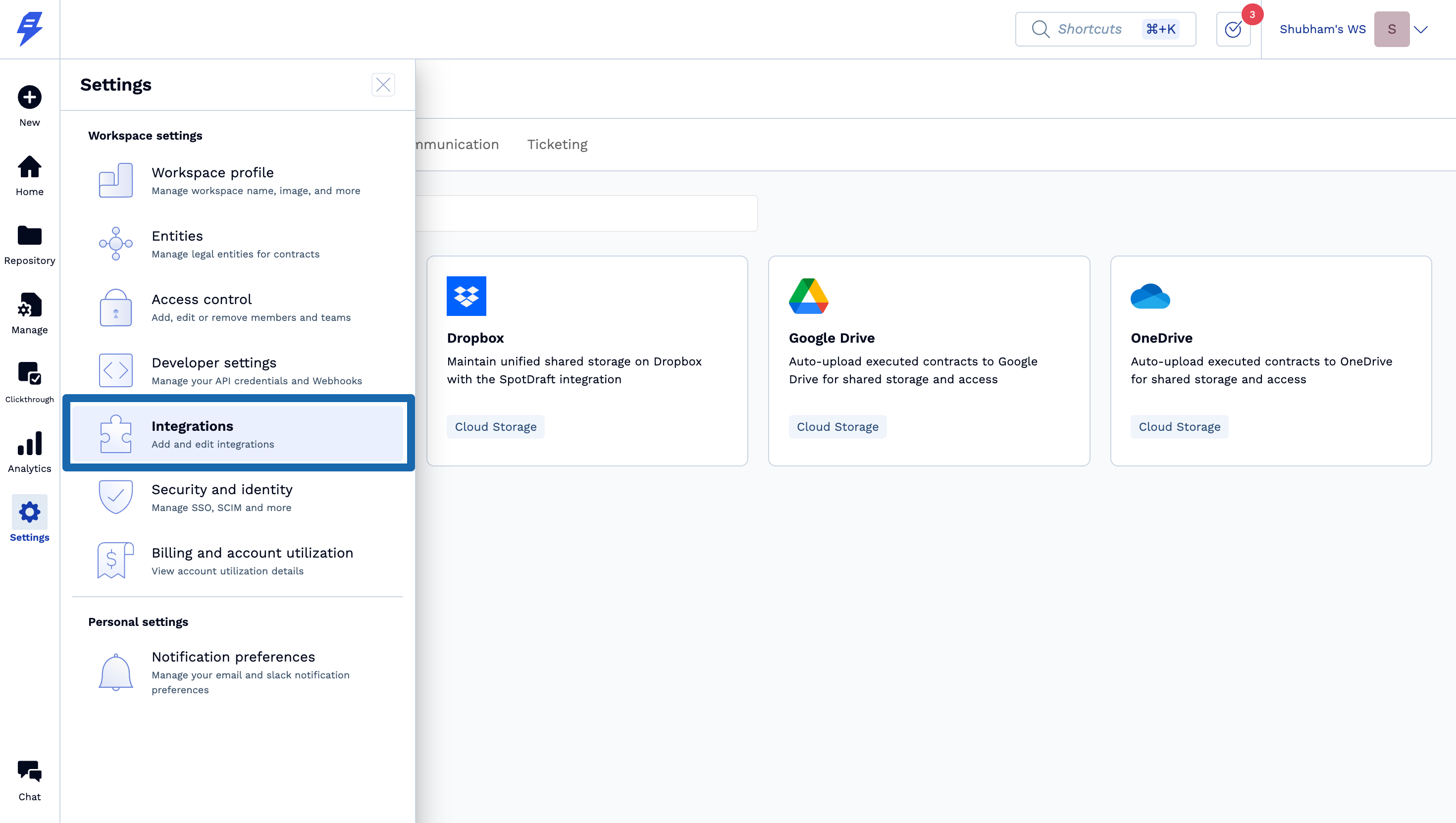Click the Cloud Storage tag on the Dropbox card

(495, 427)
